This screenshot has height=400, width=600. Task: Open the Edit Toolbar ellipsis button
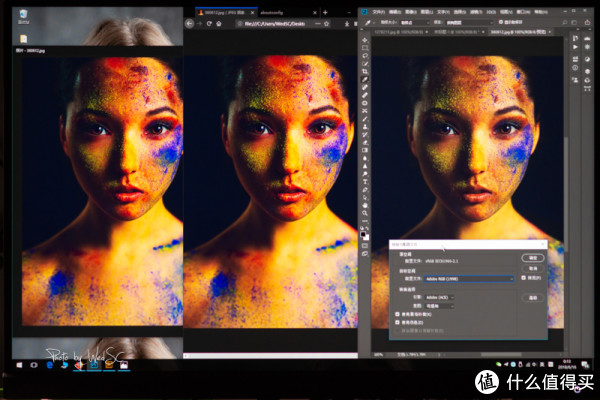click(x=365, y=221)
